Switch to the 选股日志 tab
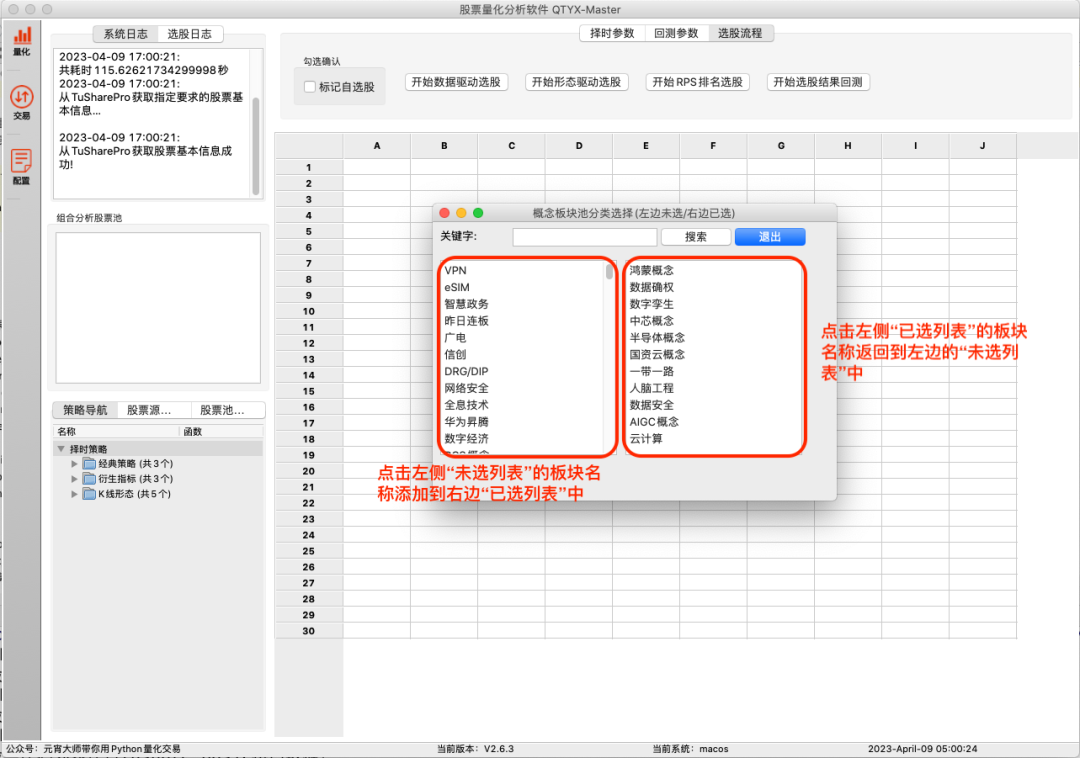The width and height of the screenshot is (1080, 758). (189, 34)
